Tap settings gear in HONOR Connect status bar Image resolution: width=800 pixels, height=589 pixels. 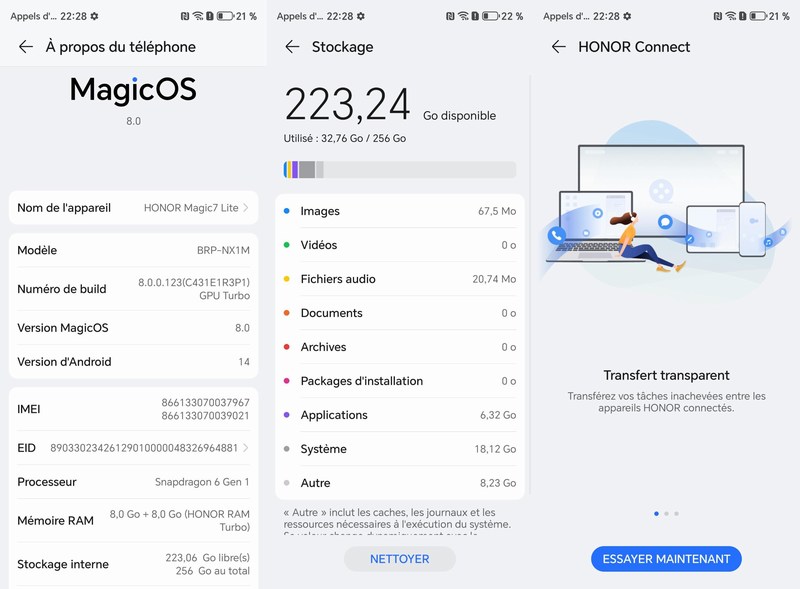(x=627, y=16)
